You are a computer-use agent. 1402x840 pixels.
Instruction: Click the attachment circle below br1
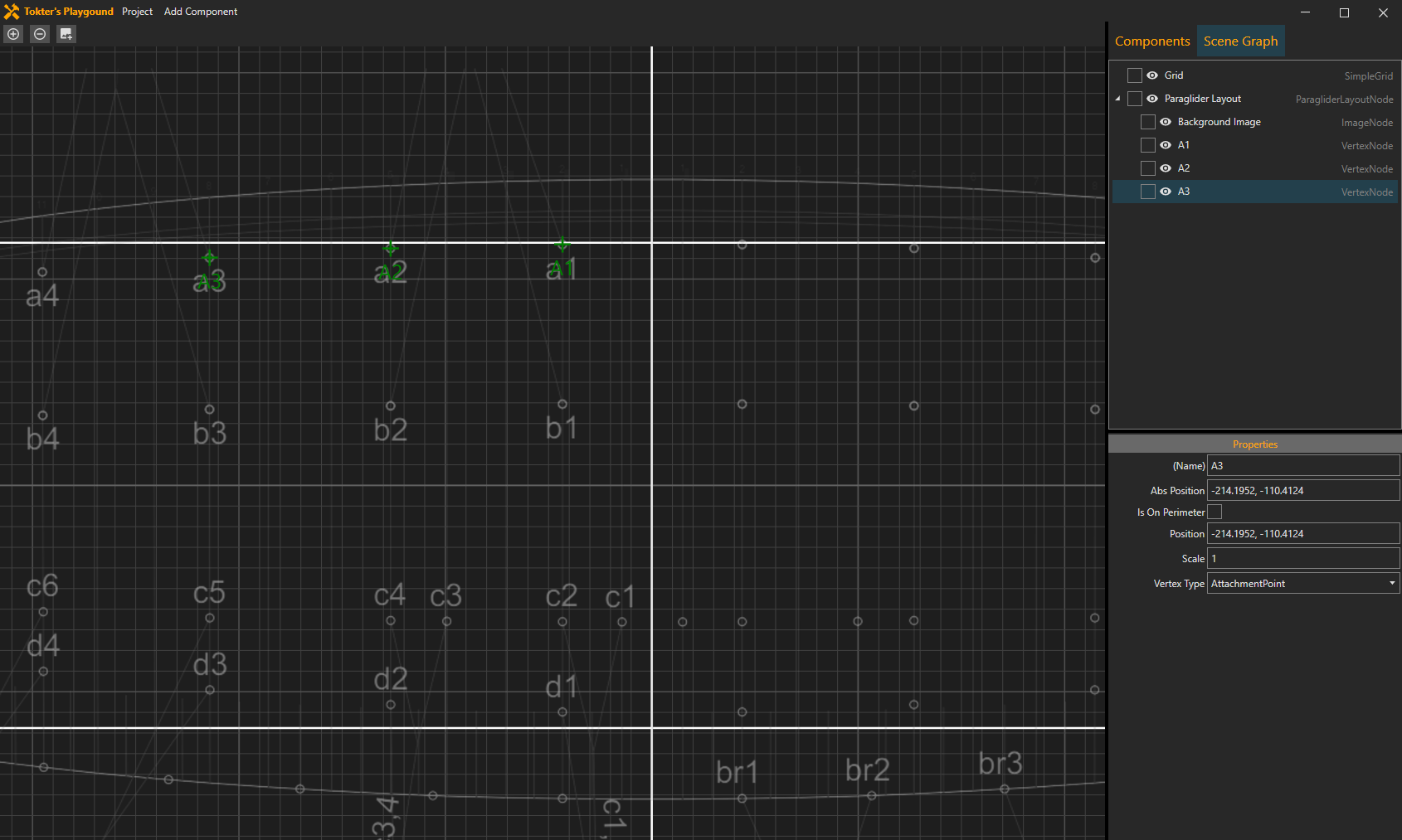(x=742, y=799)
